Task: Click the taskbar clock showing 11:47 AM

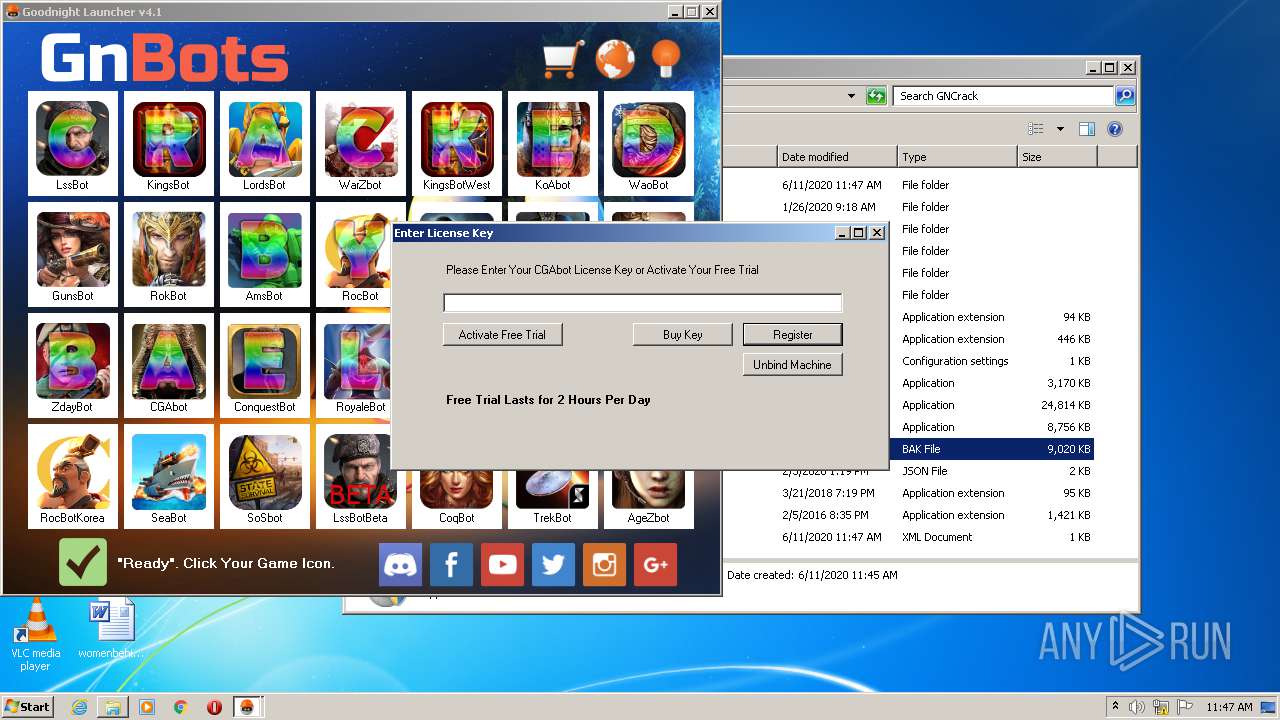Action: point(1229,707)
